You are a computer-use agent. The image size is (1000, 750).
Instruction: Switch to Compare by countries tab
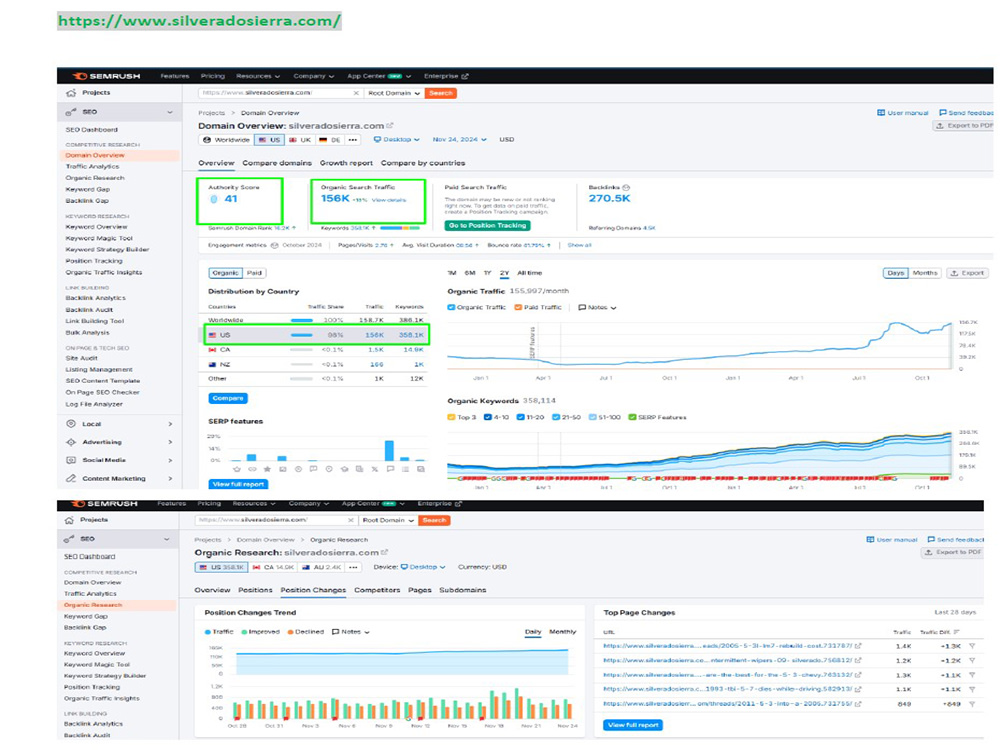point(423,163)
